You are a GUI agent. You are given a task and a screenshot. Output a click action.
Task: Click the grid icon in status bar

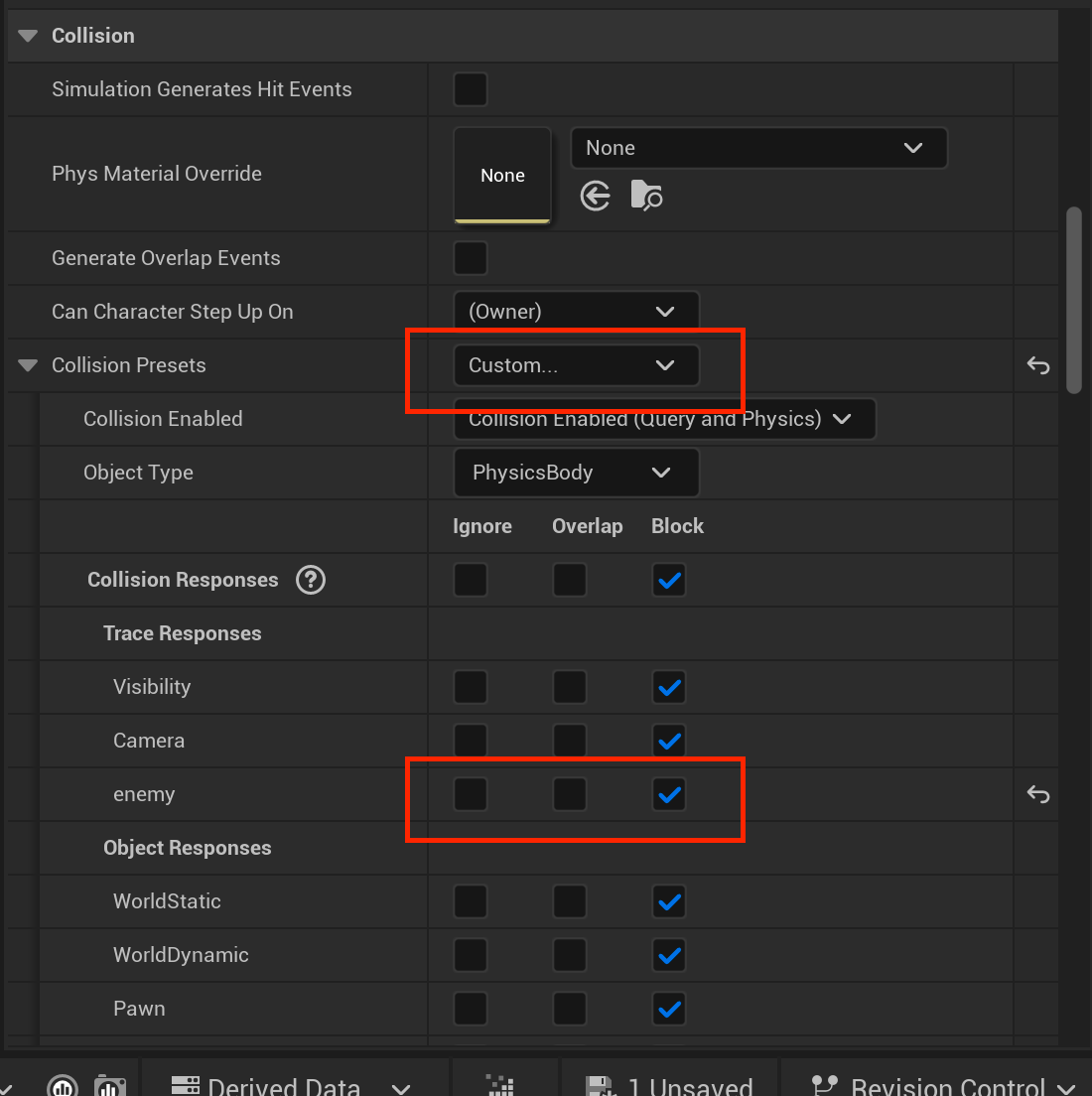coord(500,1085)
